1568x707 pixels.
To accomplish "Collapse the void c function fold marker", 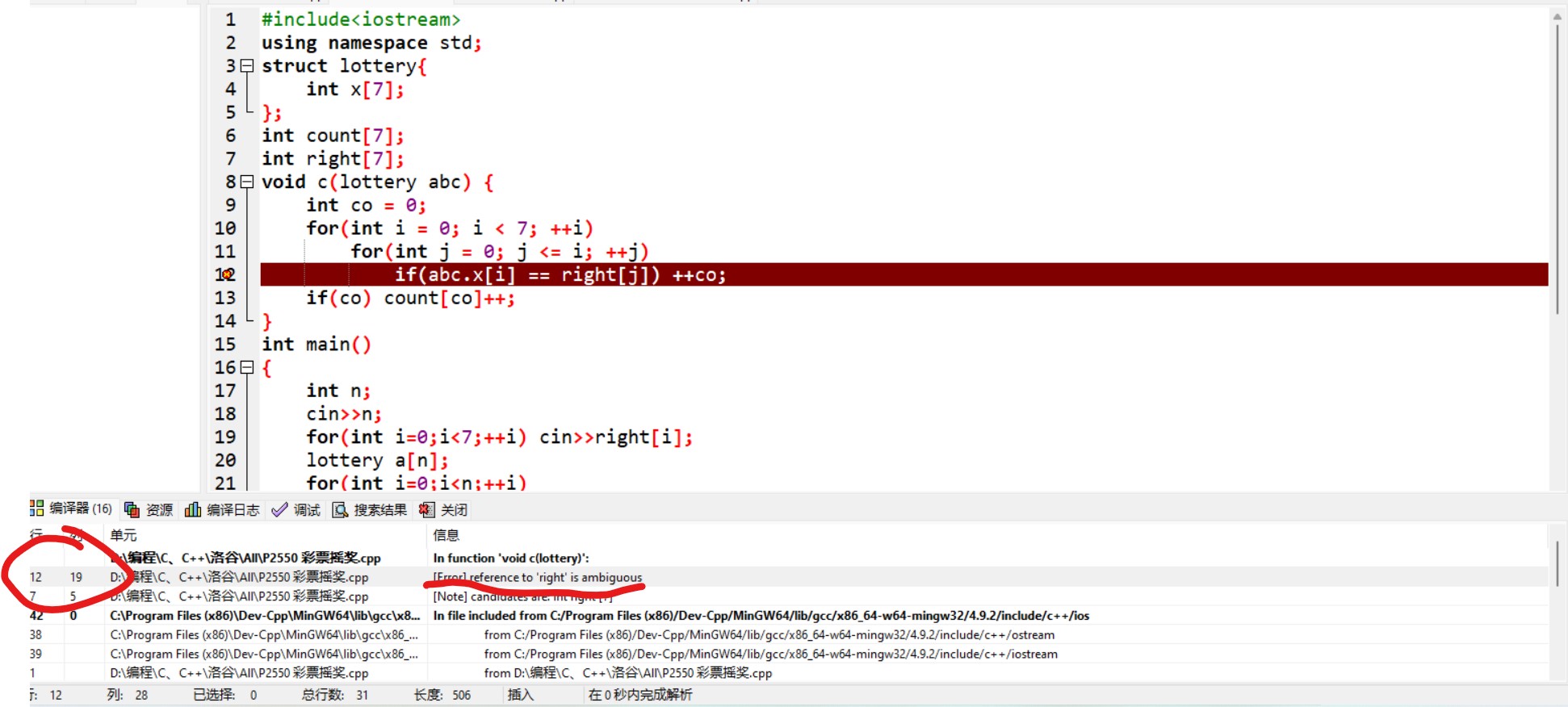I will 247,182.
